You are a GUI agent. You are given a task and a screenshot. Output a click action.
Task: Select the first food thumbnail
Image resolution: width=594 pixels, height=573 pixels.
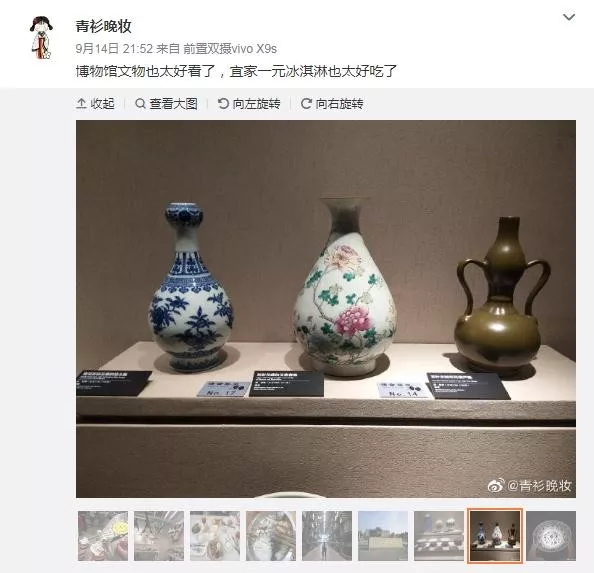(103, 536)
